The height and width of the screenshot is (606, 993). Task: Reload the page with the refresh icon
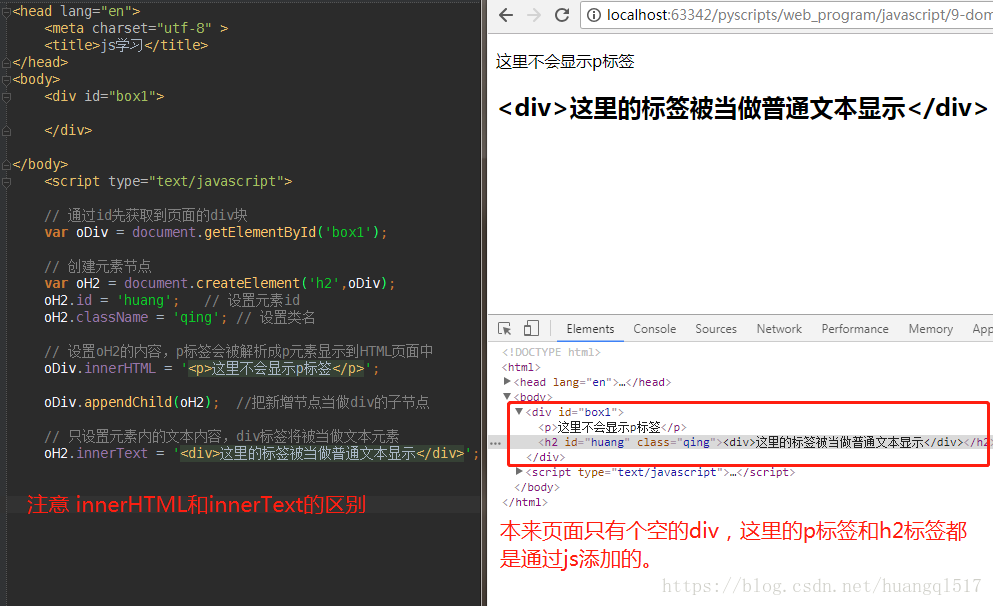point(562,15)
